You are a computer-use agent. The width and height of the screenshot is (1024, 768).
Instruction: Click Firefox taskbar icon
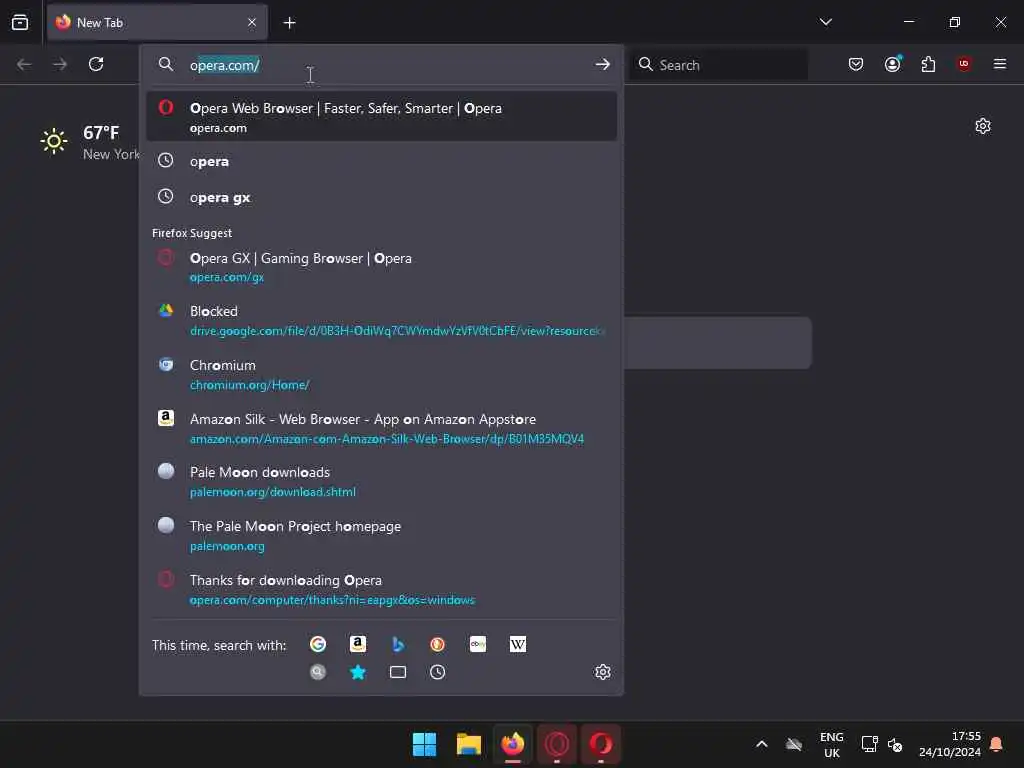513,744
